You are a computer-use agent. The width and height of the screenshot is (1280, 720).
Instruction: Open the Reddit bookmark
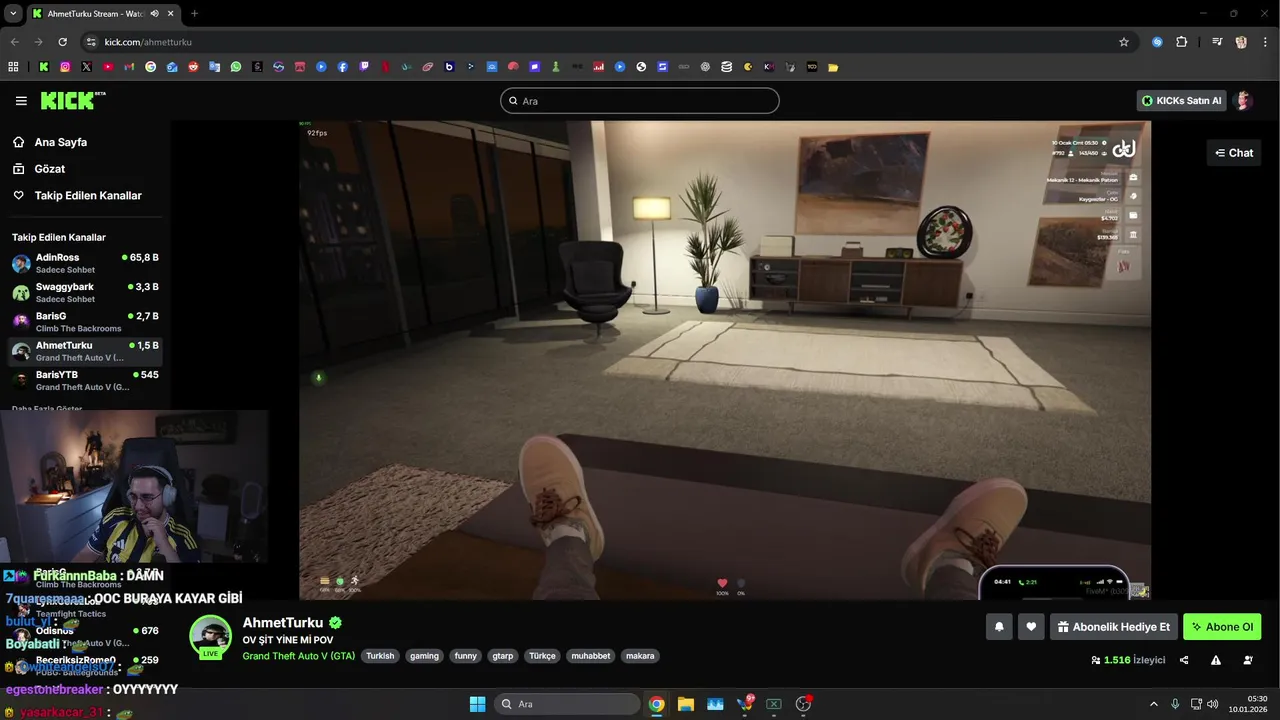(193, 67)
